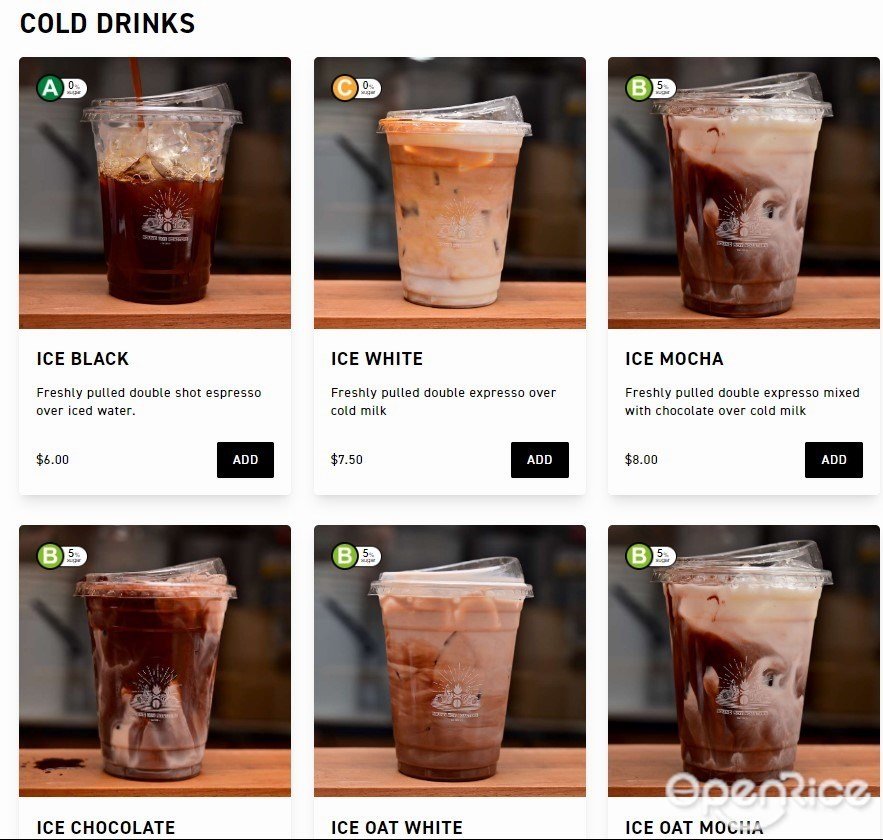Click the grade B badge on Ice Chocolate
The height and width of the screenshot is (840, 883).
(61, 556)
